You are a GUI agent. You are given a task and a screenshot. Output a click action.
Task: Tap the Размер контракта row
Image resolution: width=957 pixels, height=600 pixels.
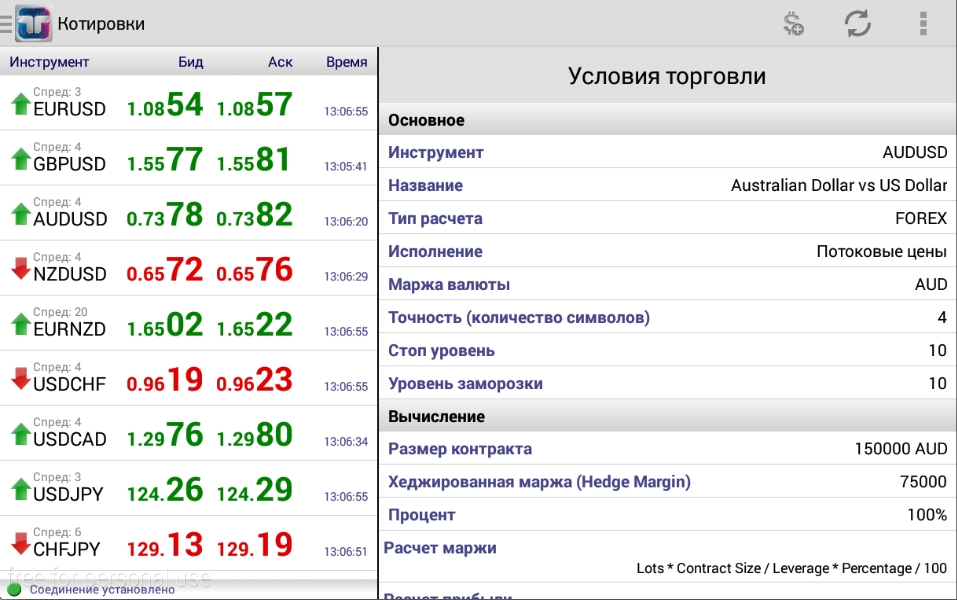click(x=667, y=449)
